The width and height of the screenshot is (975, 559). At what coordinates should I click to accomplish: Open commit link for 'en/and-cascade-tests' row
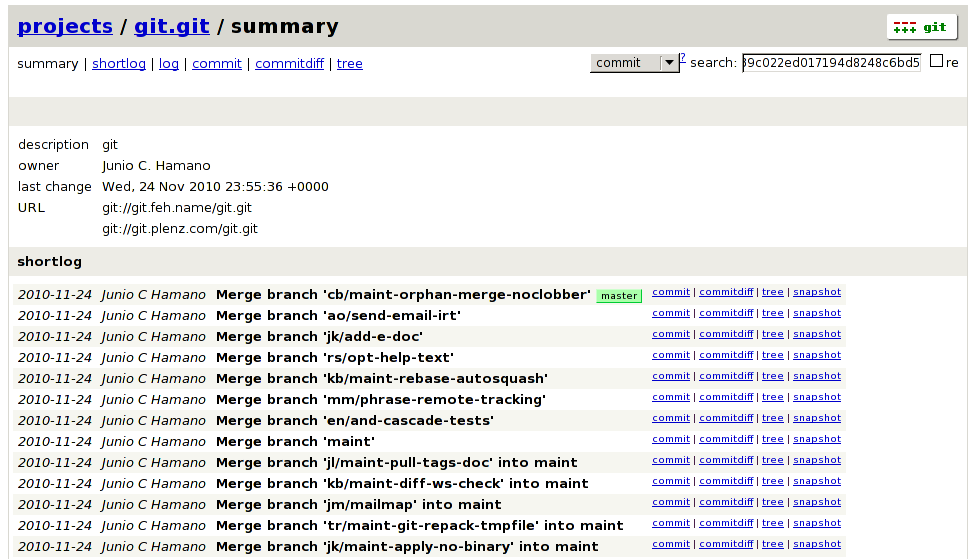click(x=671, y=418)
